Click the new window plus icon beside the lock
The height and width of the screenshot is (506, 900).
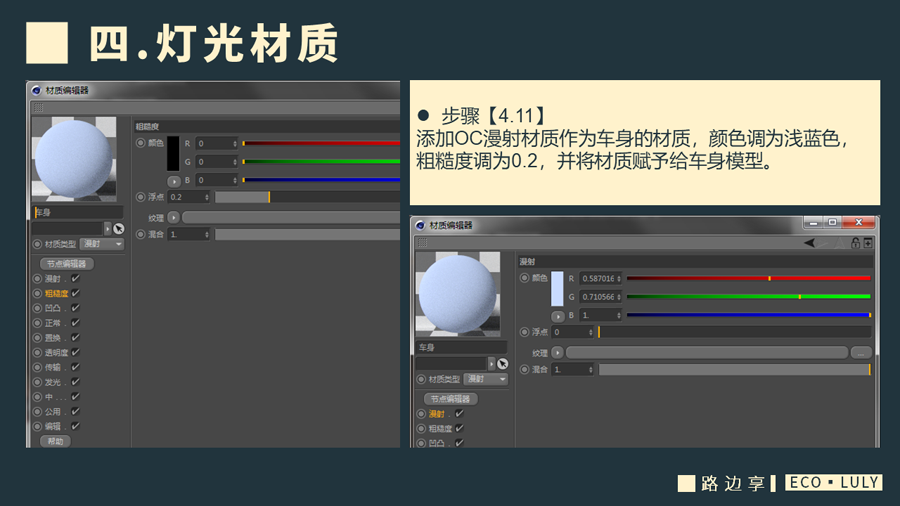[x=868, y=242]
